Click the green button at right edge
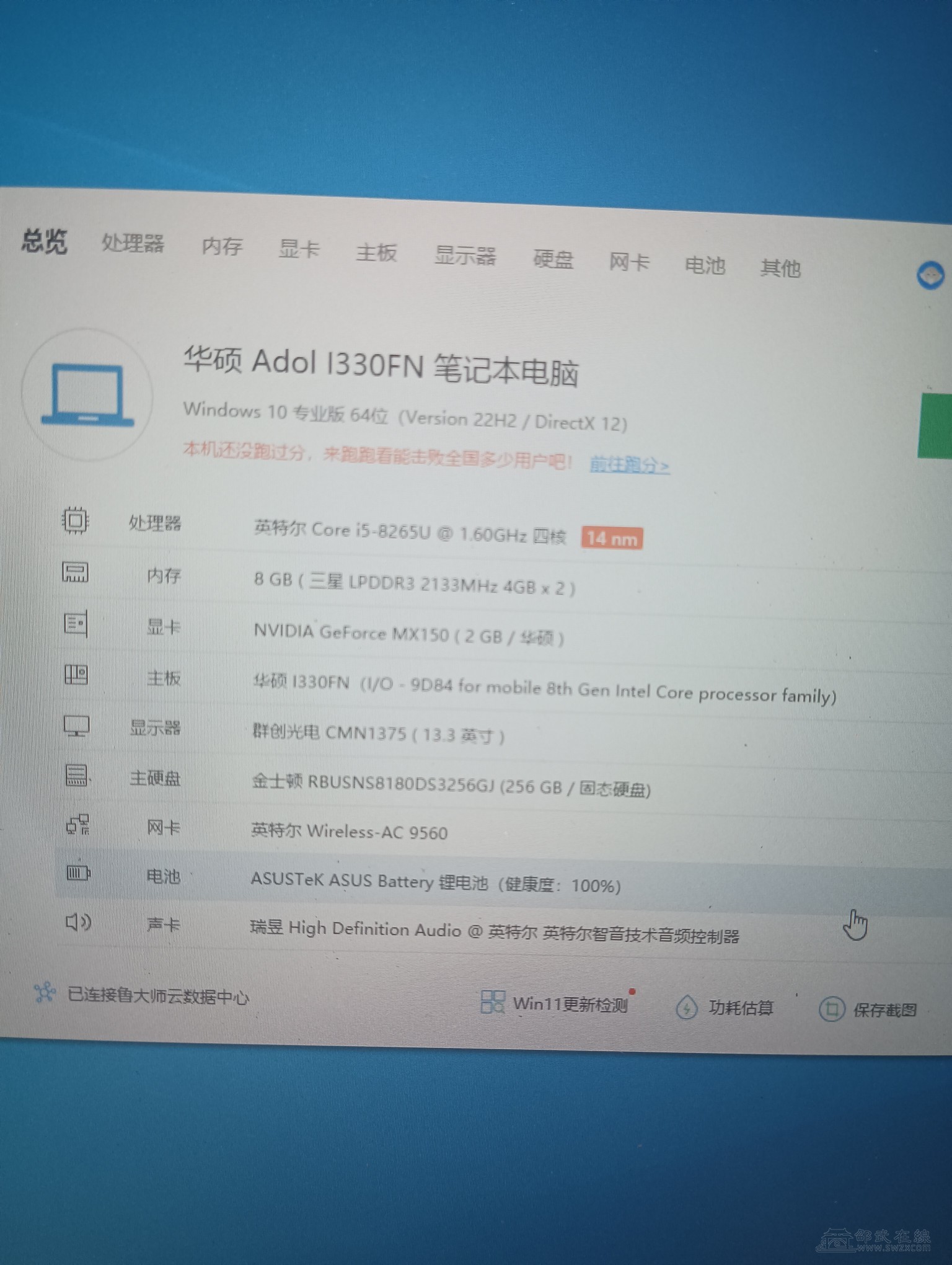The image size is (952, 1265). pos(935,426)
